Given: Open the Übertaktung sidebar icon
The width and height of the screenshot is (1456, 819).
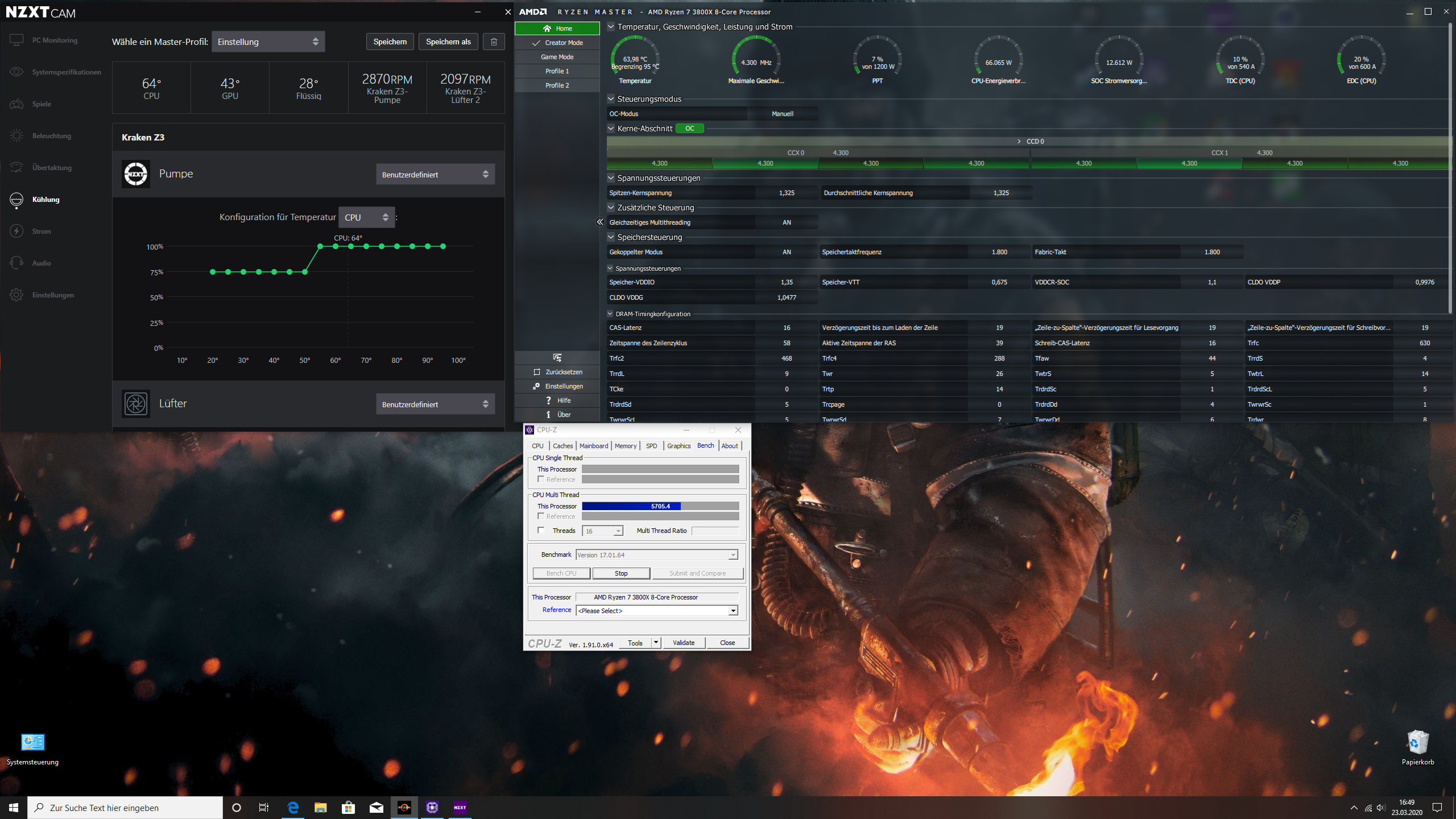Looking at the screenshot, I should click(x=16, y=167).
